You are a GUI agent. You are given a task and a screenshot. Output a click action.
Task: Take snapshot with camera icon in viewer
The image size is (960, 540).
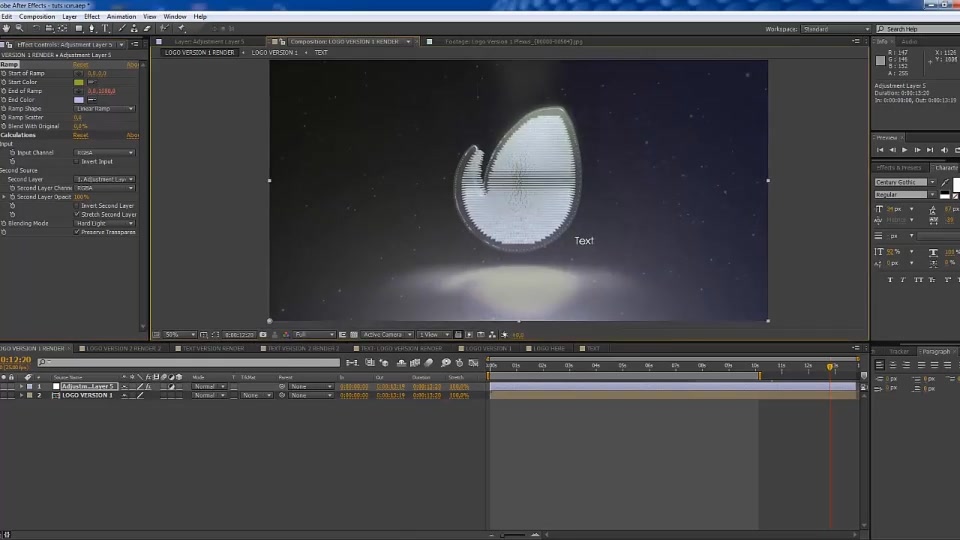tap(263, 335)
